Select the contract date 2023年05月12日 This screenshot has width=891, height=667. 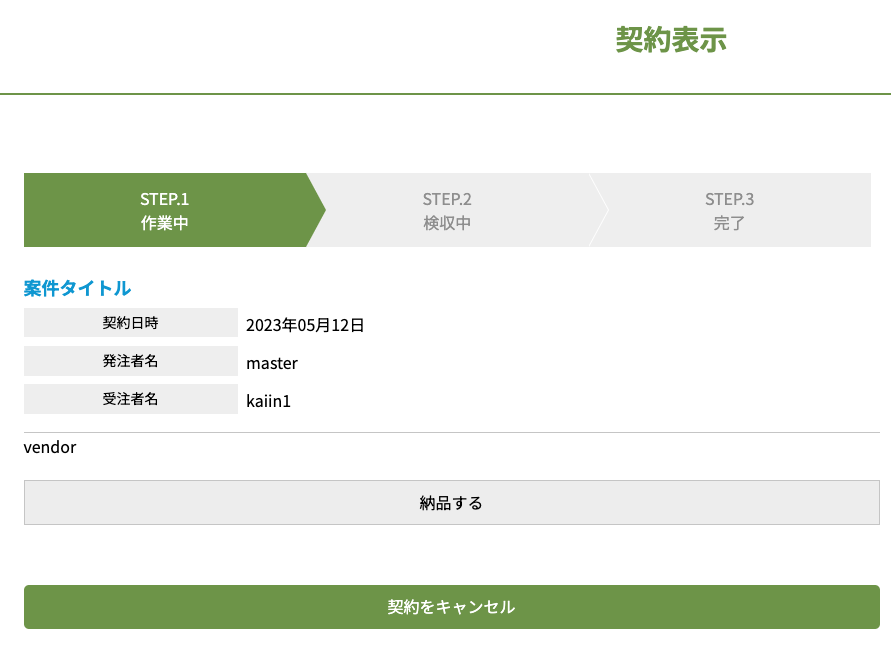pyautogui.click(x=305, y=324)
